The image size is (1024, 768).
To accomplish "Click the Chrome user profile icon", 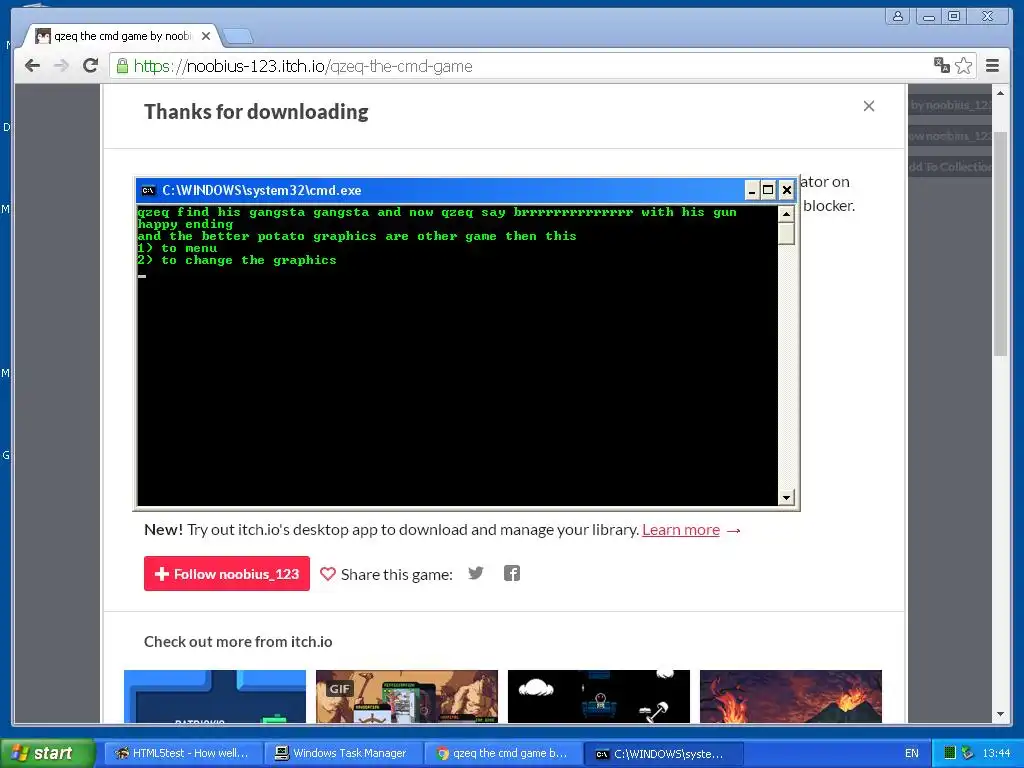I will coord(898,16).
